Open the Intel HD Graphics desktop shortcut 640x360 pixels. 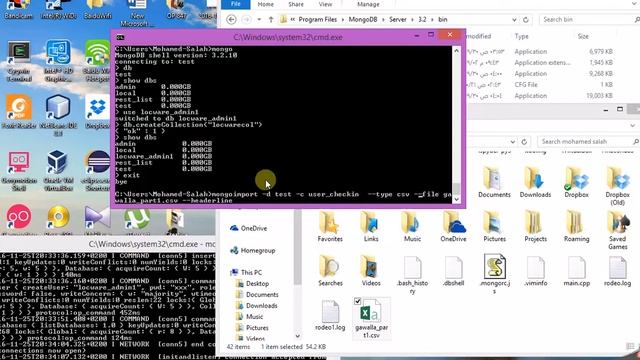tap(58, 61)
